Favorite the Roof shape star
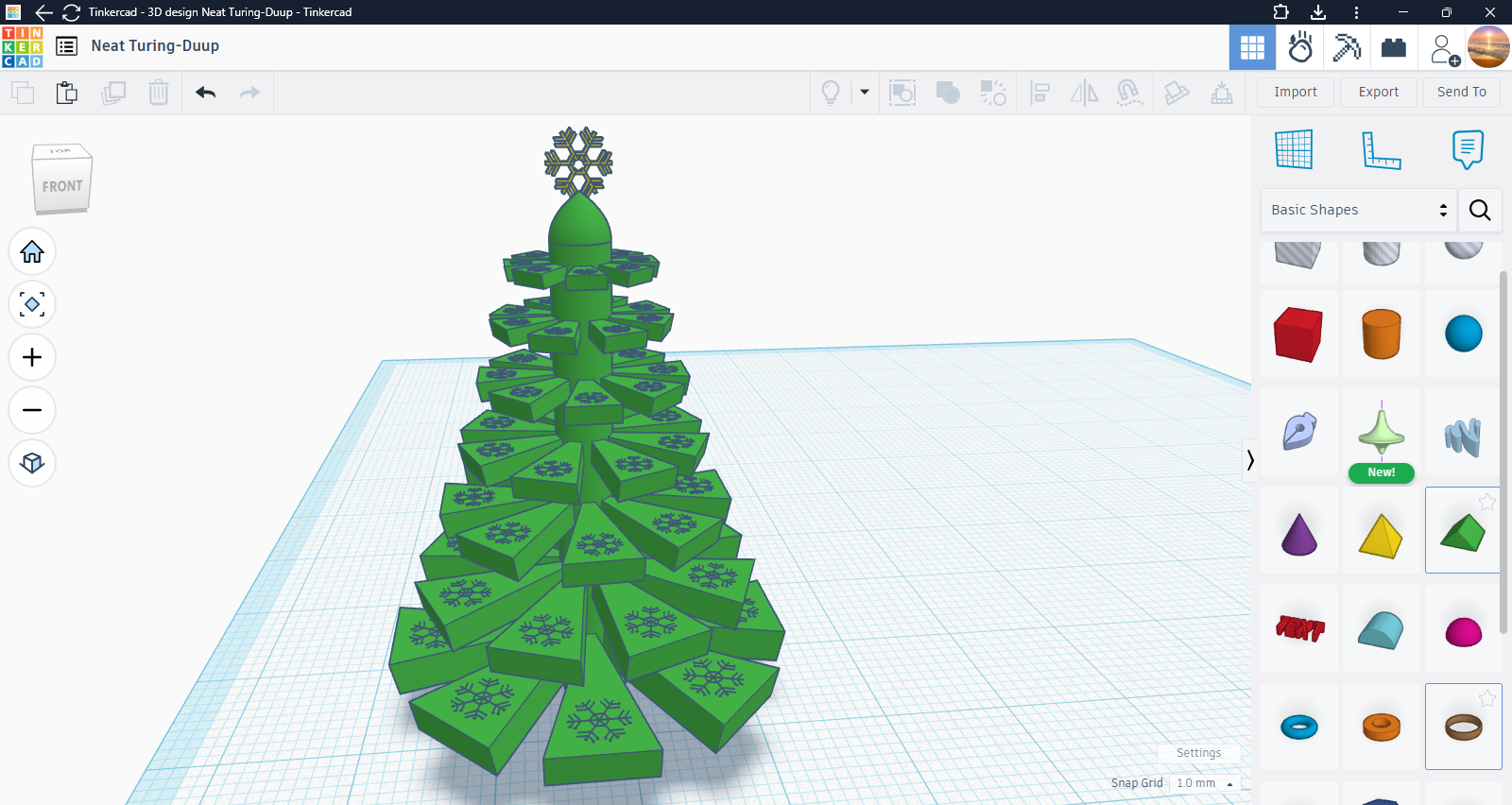This screenshot has width=1512, height=805. coord(1486,502)
